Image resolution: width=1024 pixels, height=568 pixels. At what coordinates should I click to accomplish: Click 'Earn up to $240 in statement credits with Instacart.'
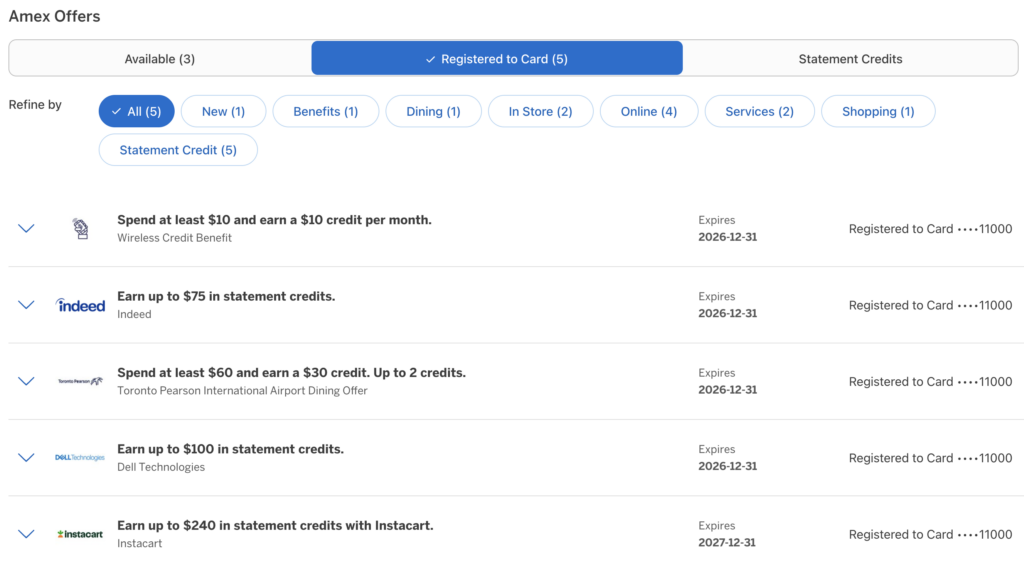pyautogui.click(x=276, y=526)
